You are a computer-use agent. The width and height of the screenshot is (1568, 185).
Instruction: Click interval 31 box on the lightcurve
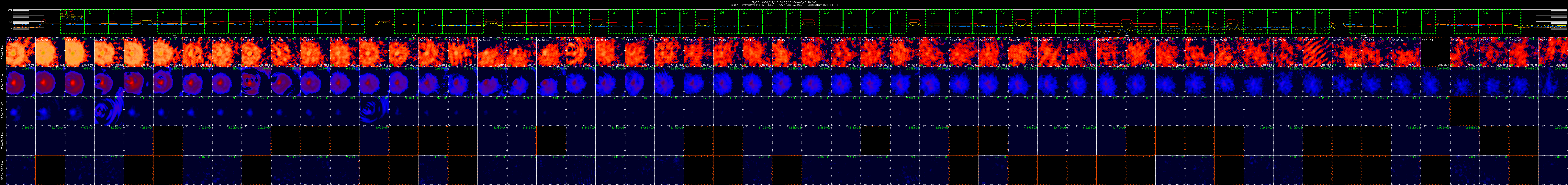pyautogui.click(x=898, y=21)
